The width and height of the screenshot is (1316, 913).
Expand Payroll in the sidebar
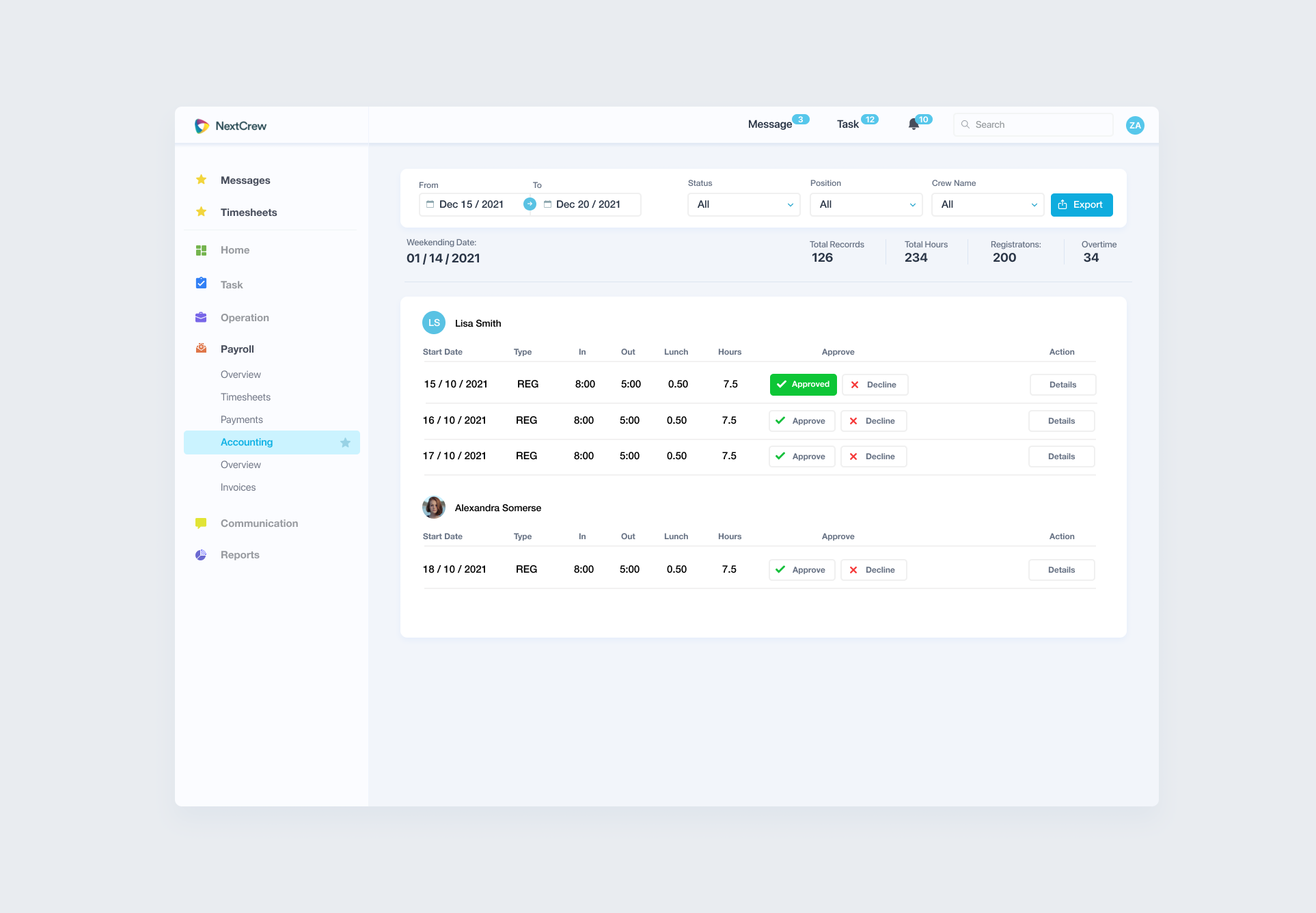237,349
